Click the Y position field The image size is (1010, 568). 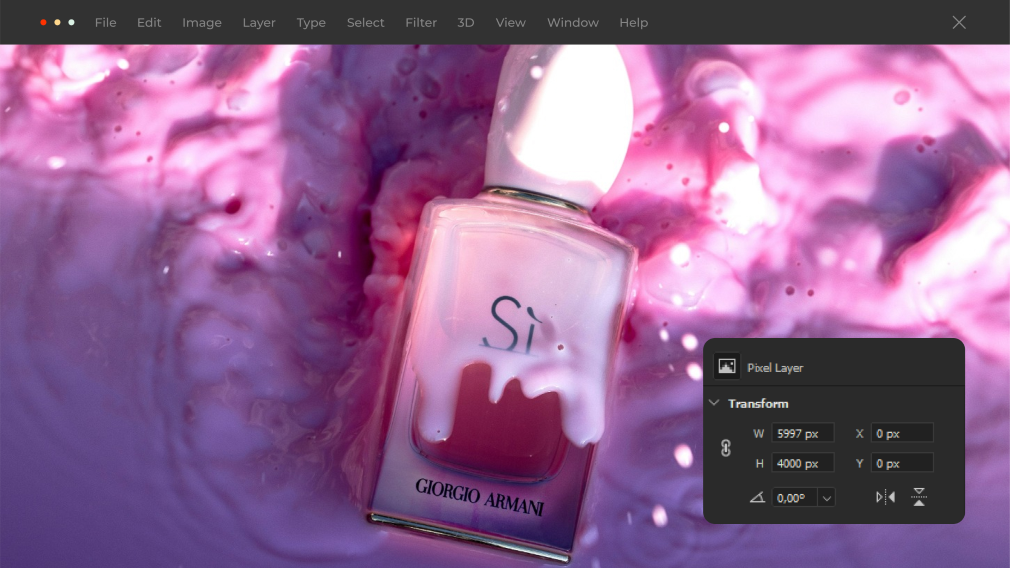(902, 463)
